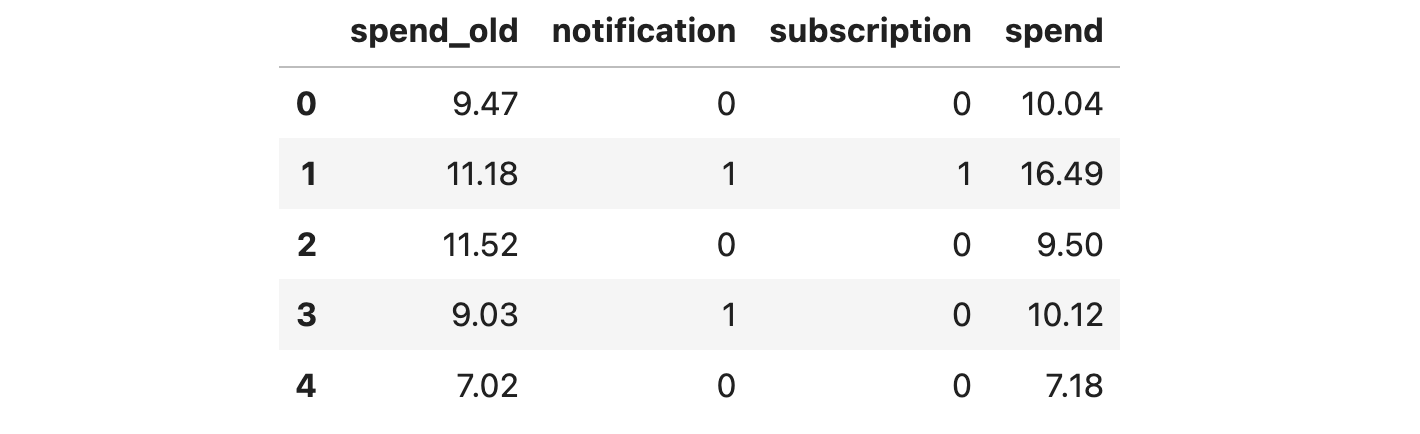Select row index 2

click(x=306, y=245)
